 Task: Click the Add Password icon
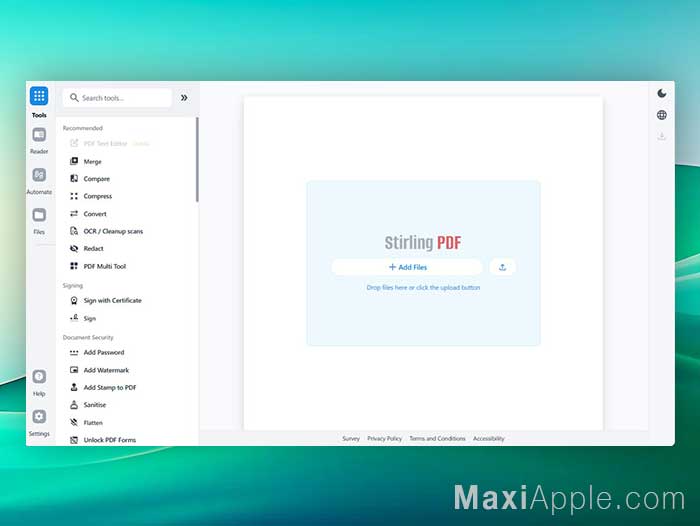click(74, 352)
